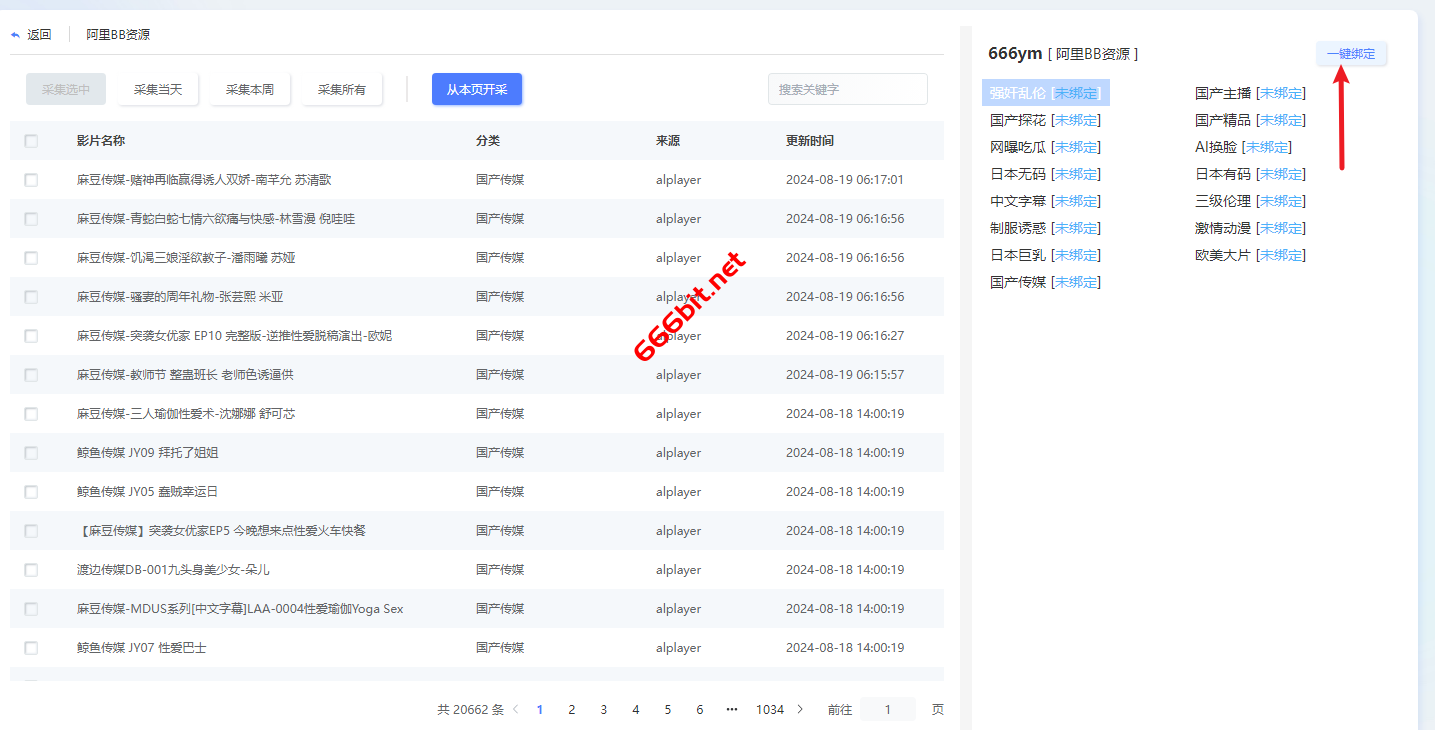1435x730 pixels.
Task: Click the 采集所有 collection button
Action: pyautogui.click(x=341, y=88)
